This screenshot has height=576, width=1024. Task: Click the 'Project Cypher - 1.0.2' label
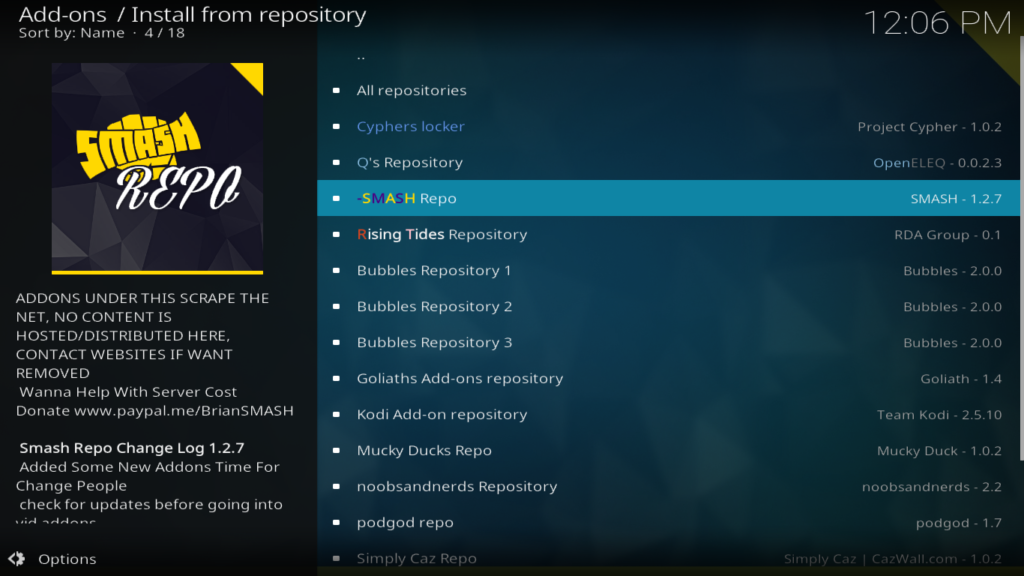click(x=929, y=127)
